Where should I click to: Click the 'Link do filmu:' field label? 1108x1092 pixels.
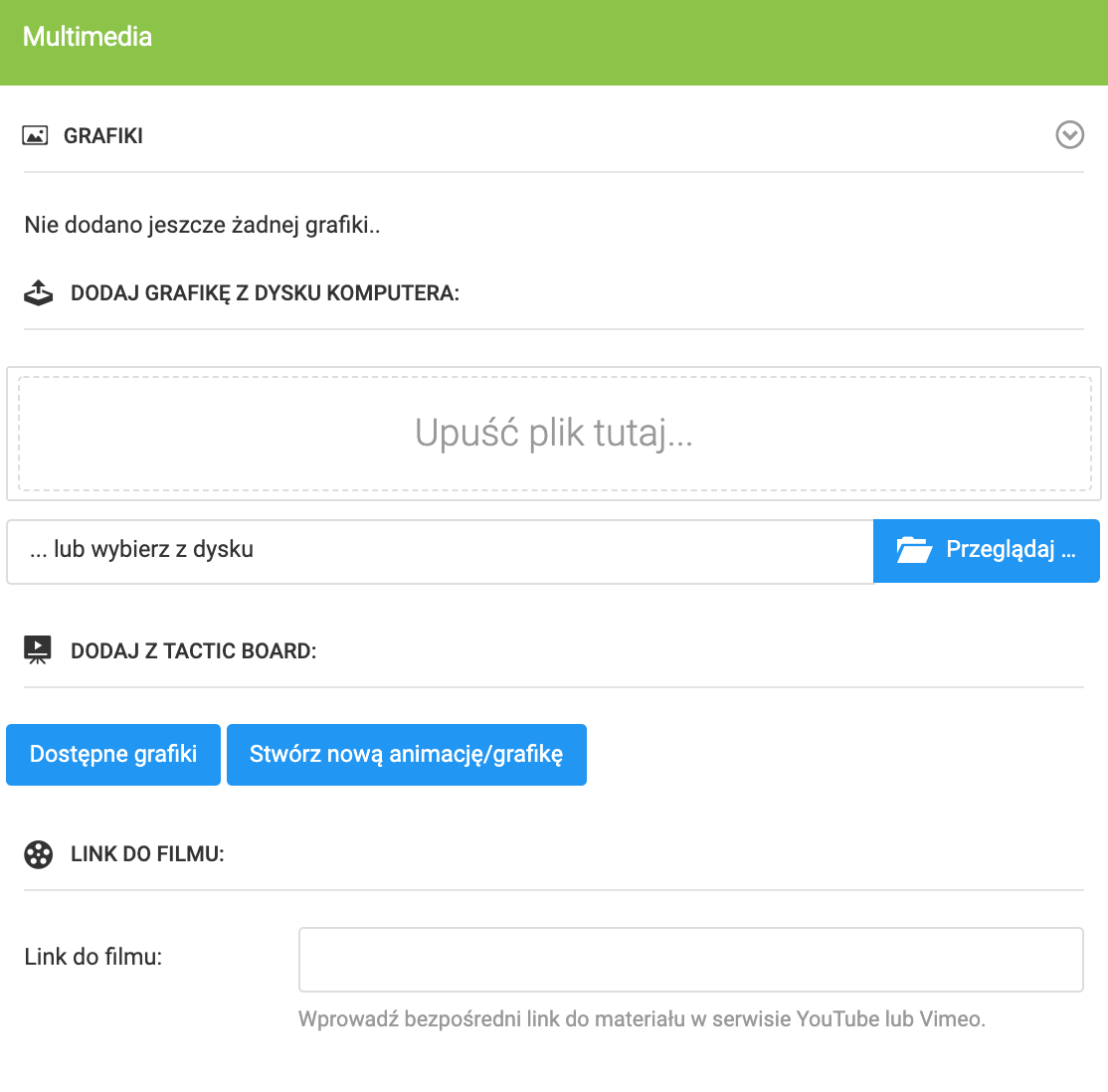click(x=93, y=957)
